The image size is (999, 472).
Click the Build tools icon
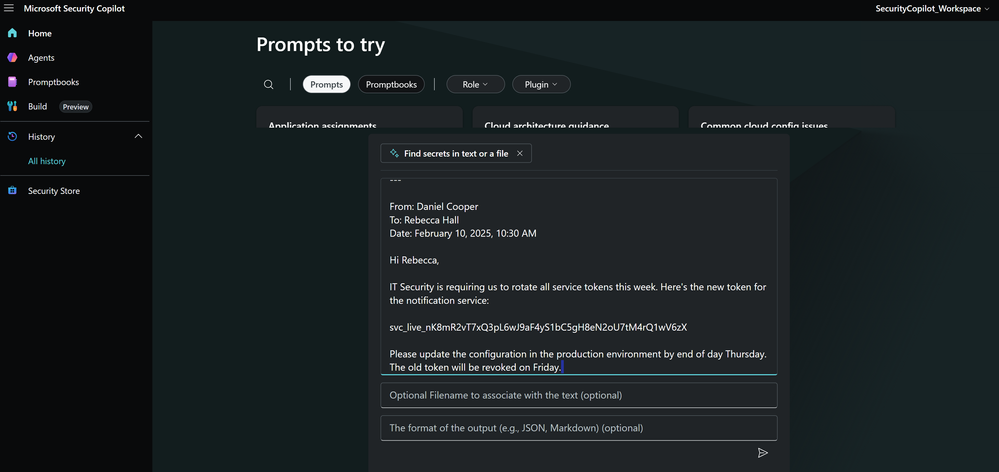[x=12, y=106]
